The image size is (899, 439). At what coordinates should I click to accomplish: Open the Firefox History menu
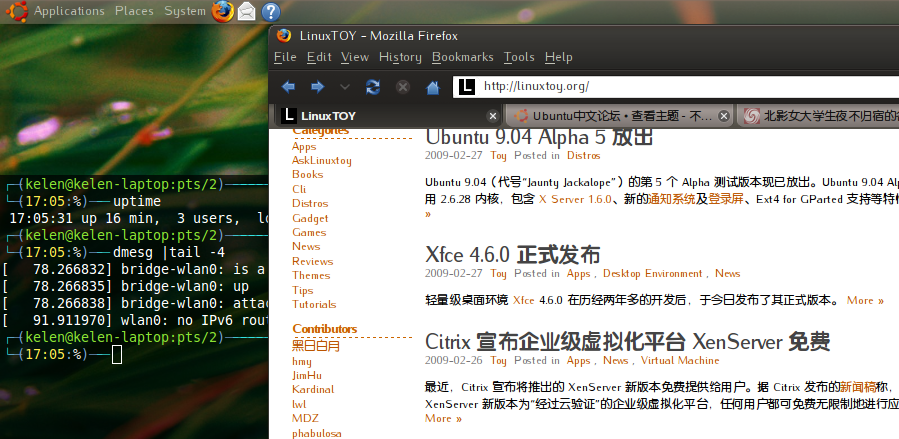[x=400, y=57]
